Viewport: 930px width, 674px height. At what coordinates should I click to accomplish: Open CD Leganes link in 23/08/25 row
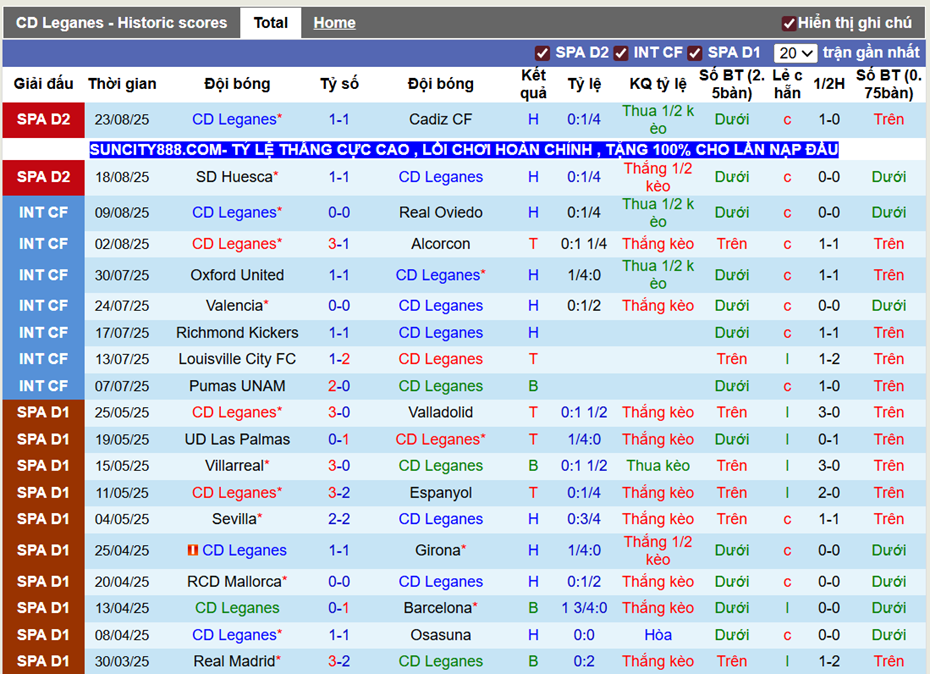coord(234,119)
